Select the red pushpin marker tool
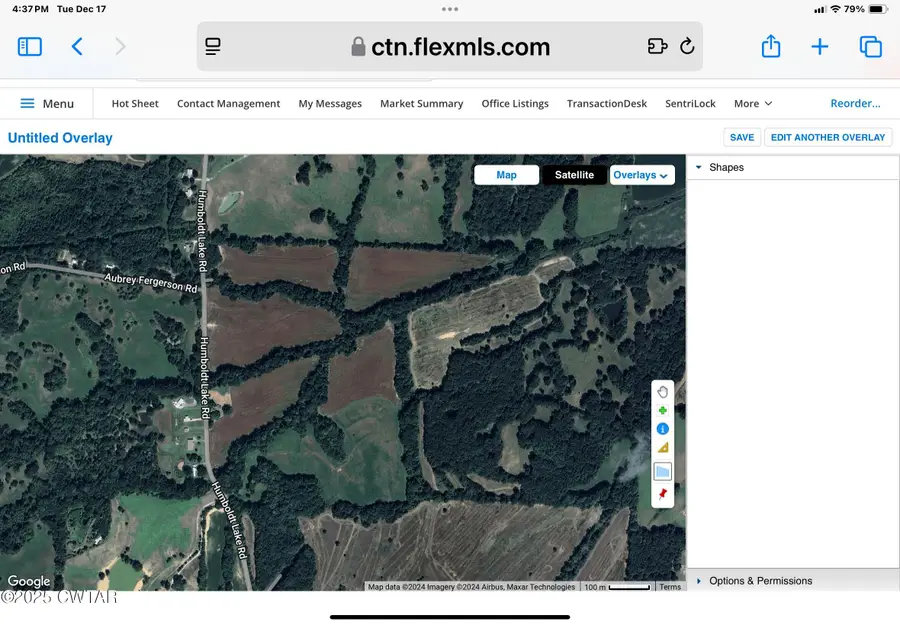900x625 pixels. pos(662,493)
